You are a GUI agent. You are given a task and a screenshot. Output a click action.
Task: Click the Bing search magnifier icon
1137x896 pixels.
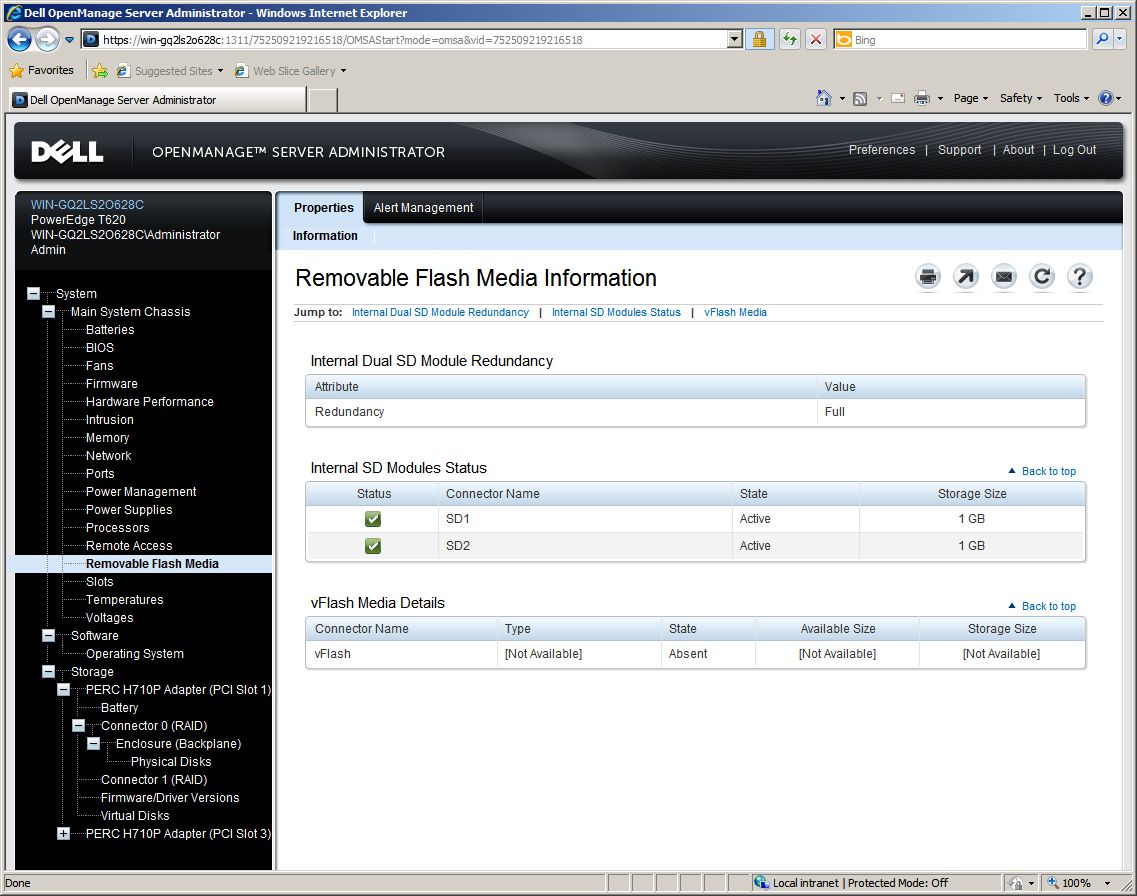1102,39
